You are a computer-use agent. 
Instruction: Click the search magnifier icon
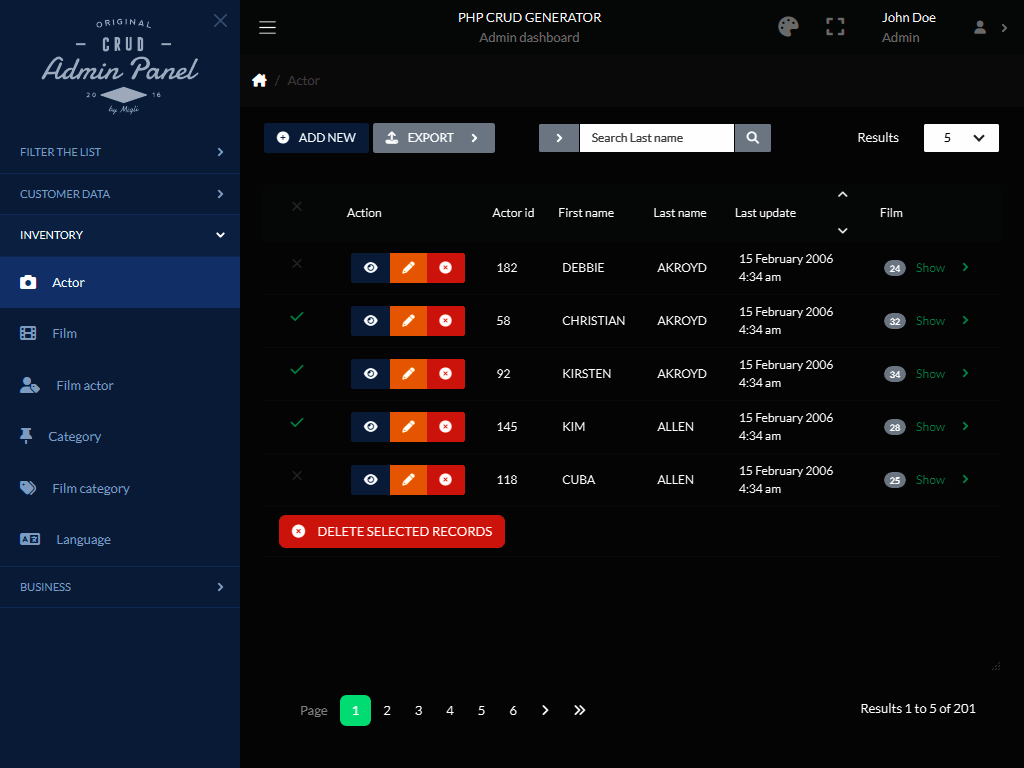point(752,137)
